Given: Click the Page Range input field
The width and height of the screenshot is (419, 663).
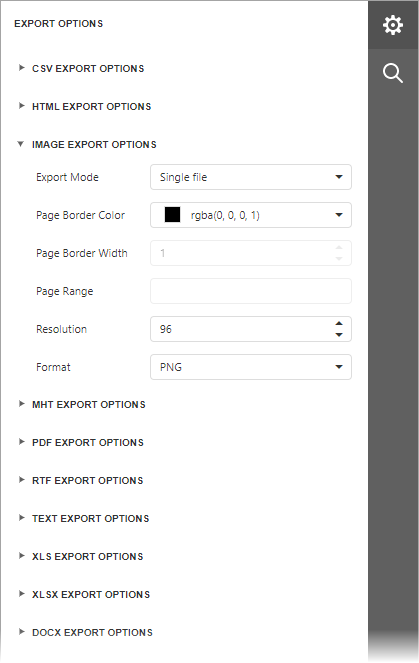Looking at the screenshot, I should click(x=251, y=291).
